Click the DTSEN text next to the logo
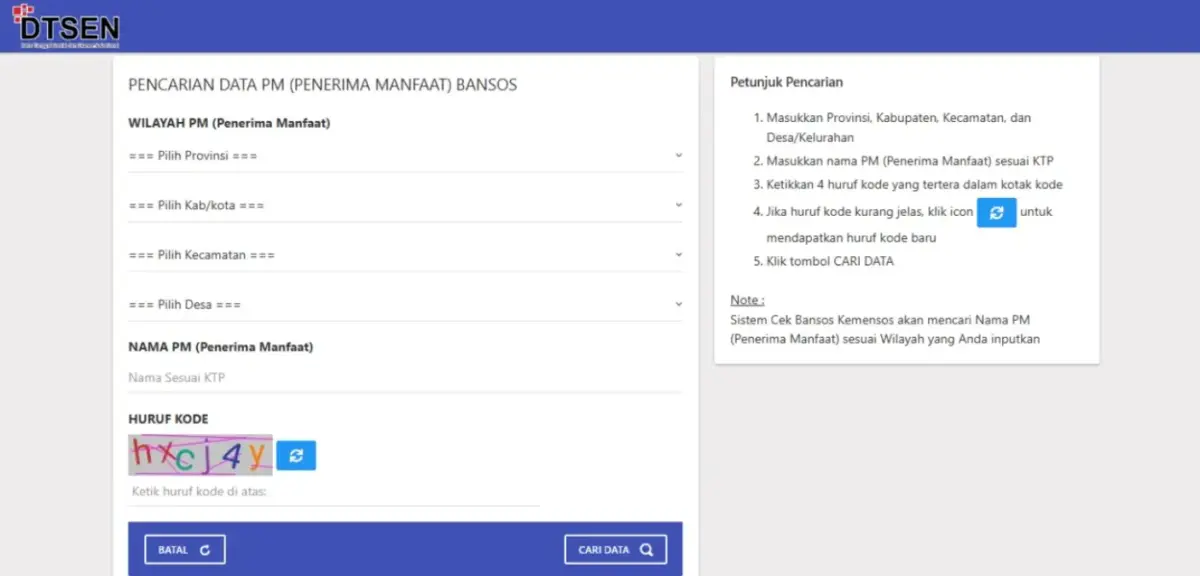This screenshot has width=1200, height=576. click(x=72, y=25)
